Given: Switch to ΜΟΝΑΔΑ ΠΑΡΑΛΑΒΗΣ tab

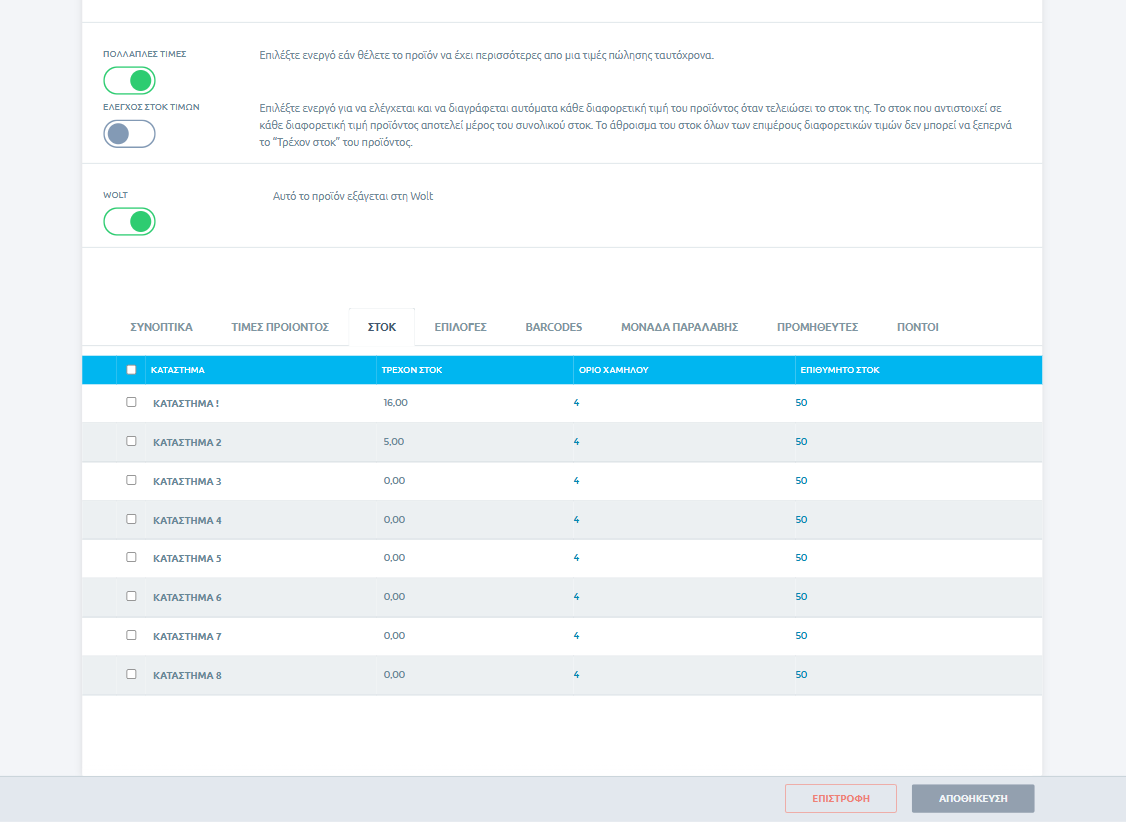Looking at the screenshot, I should (679, 327).
